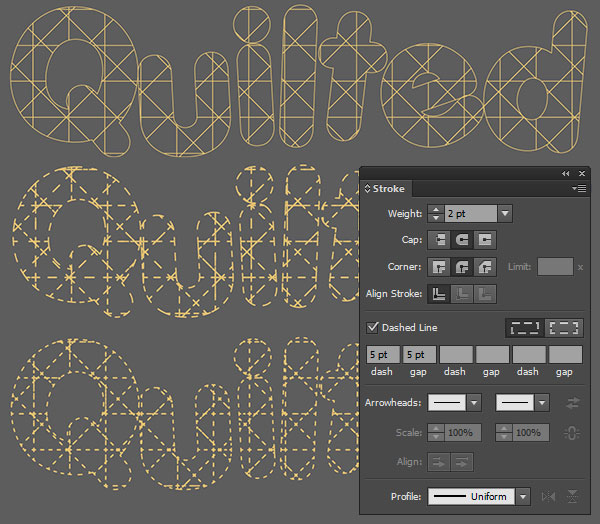Image resolution: width=600 pixels, height=524 pixels.
Task: Select the Butt Cap icon
Action: (x=439, y=240)
